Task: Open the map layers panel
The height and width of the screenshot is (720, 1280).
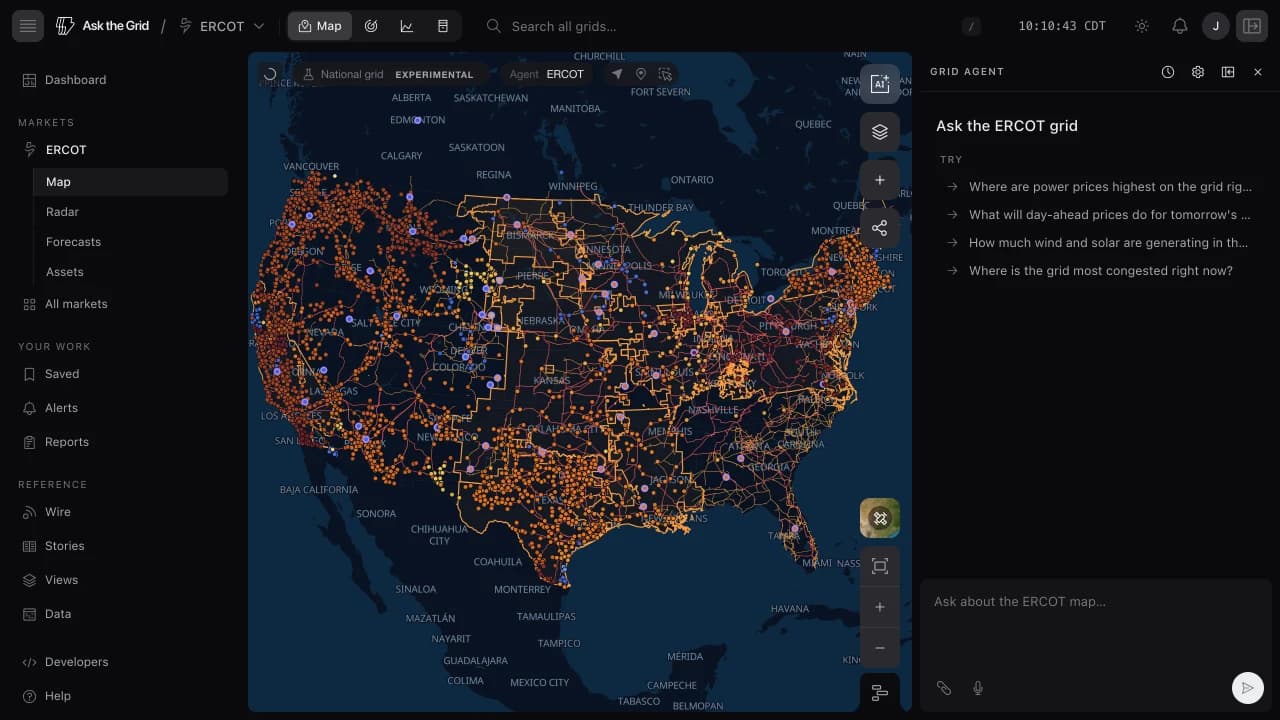Action: [880, 132]
